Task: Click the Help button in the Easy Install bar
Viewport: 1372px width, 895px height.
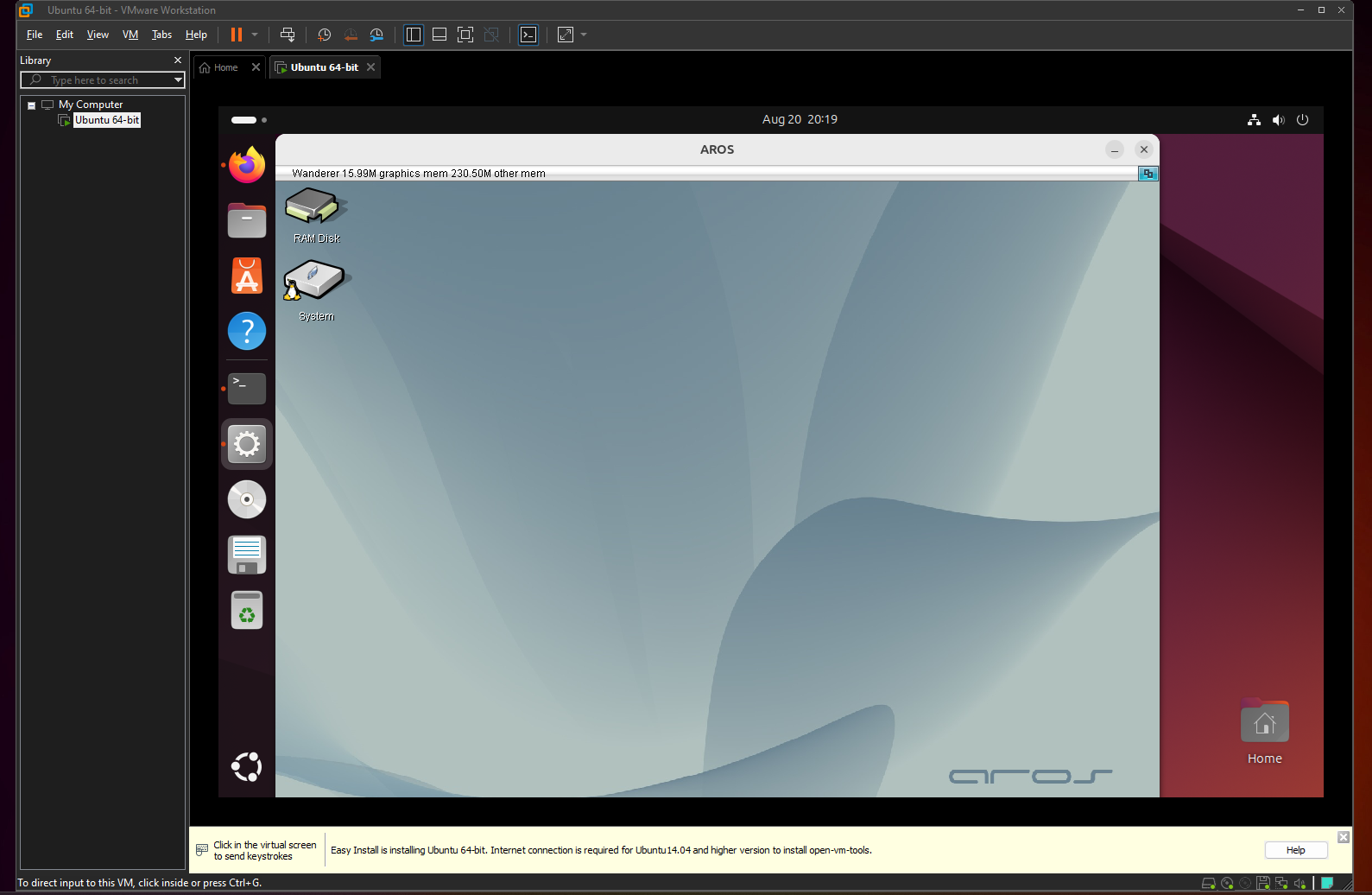Action: tap(1296, 850)
